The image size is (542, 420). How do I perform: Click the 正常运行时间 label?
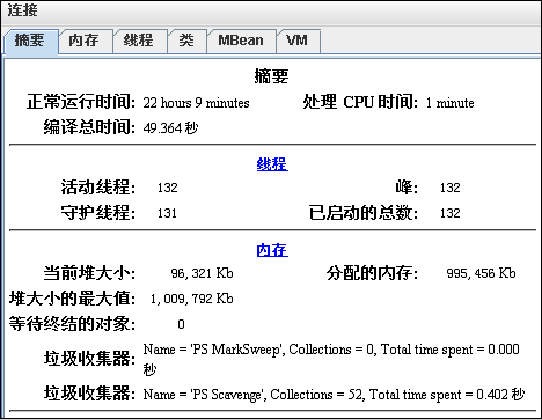(x=81, y=102)
